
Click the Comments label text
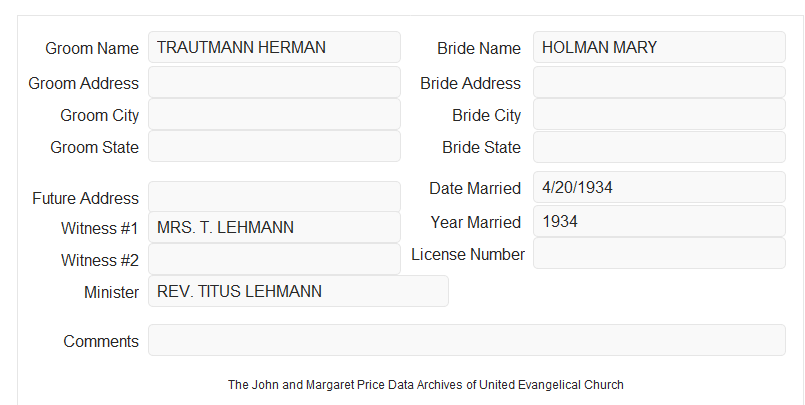point(101,341)
